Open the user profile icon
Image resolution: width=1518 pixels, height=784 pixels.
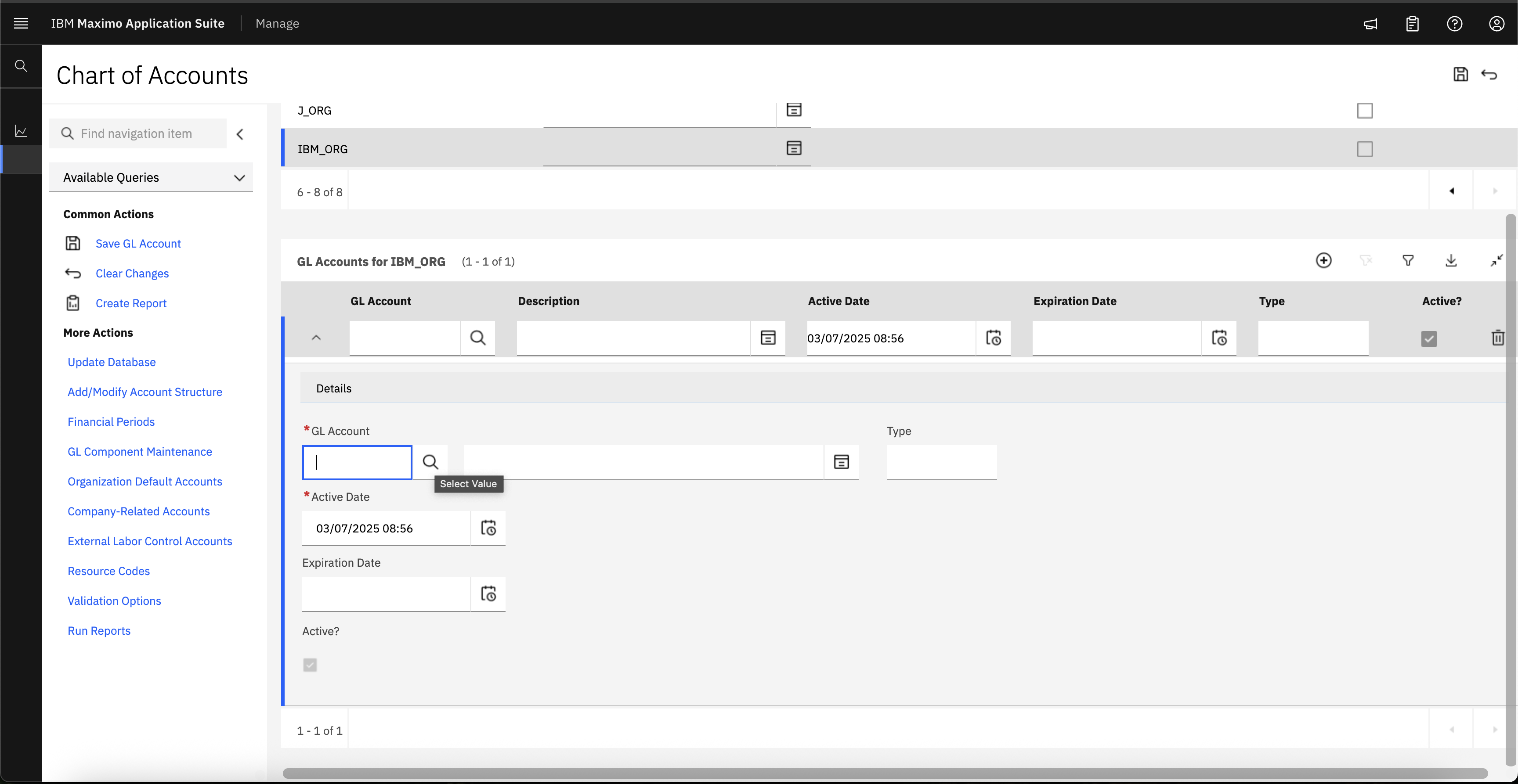(1497, 24)
